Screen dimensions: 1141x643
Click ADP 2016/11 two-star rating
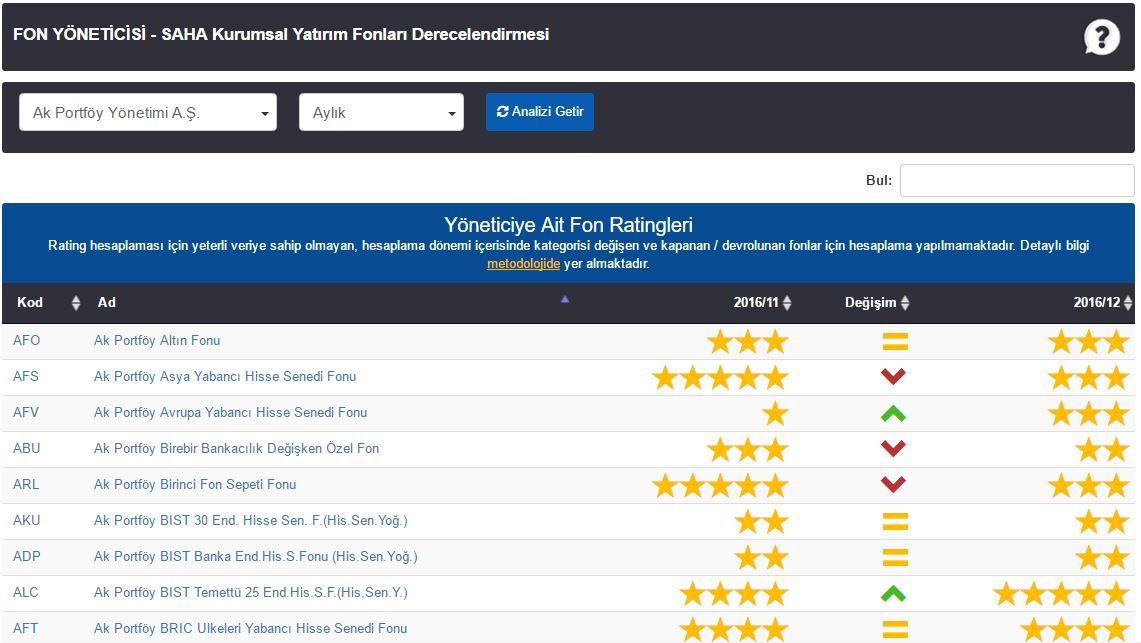761,557
